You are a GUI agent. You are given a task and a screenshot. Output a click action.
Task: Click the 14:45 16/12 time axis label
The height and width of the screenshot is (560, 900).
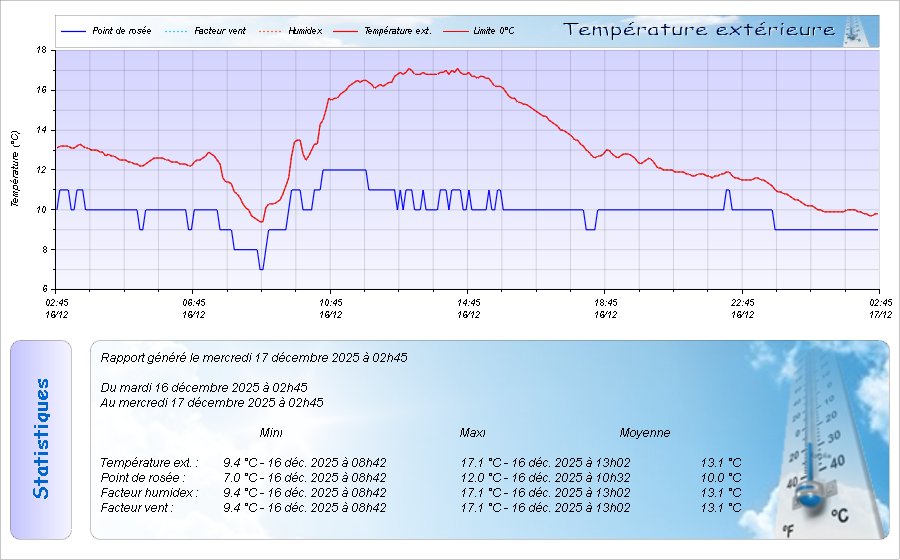coord(468,308)
